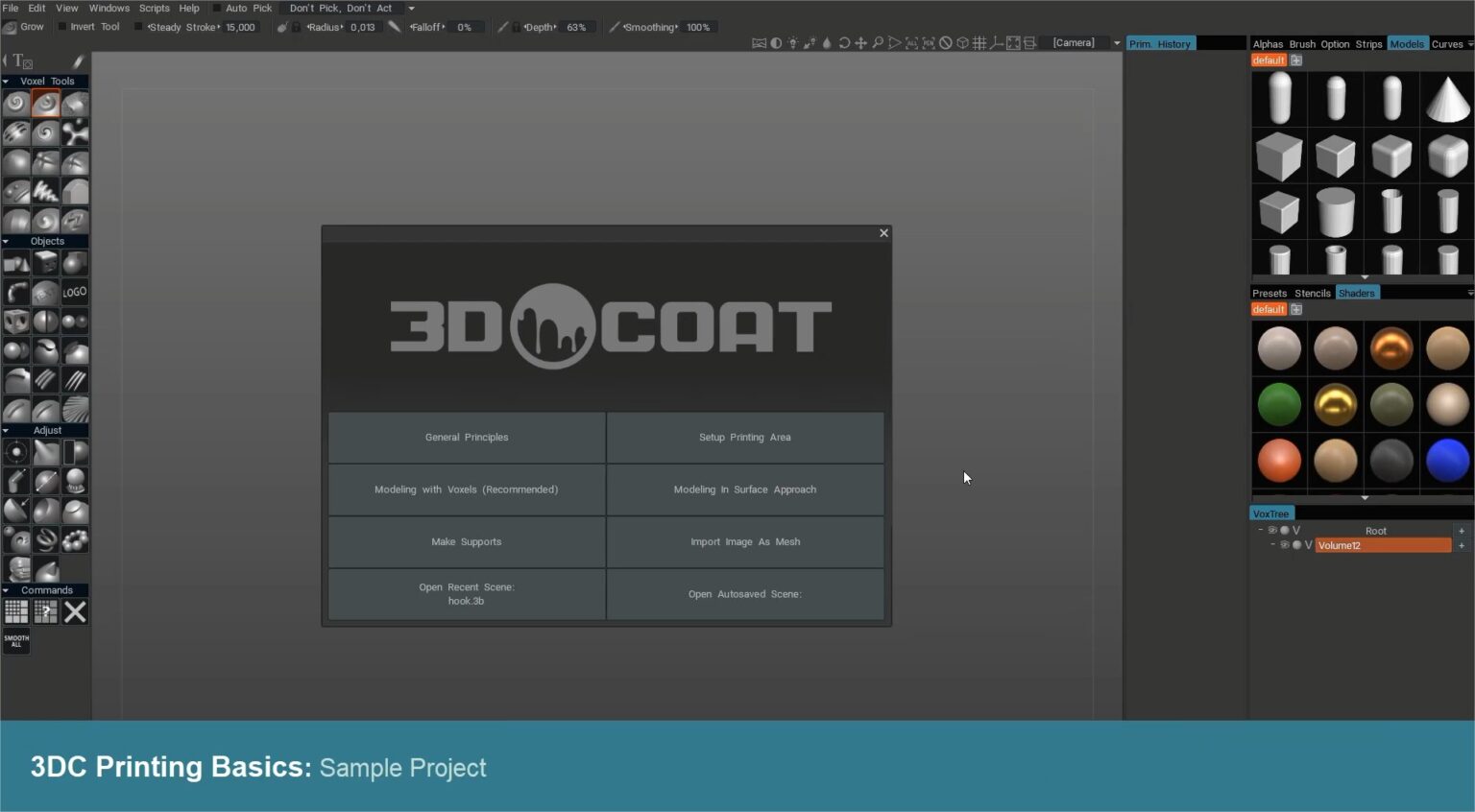Image resolution: width=1475 pixels, height=812 pixels.
Task: Activate the zoom magnifier tool icon
Action: click(878, 43)
